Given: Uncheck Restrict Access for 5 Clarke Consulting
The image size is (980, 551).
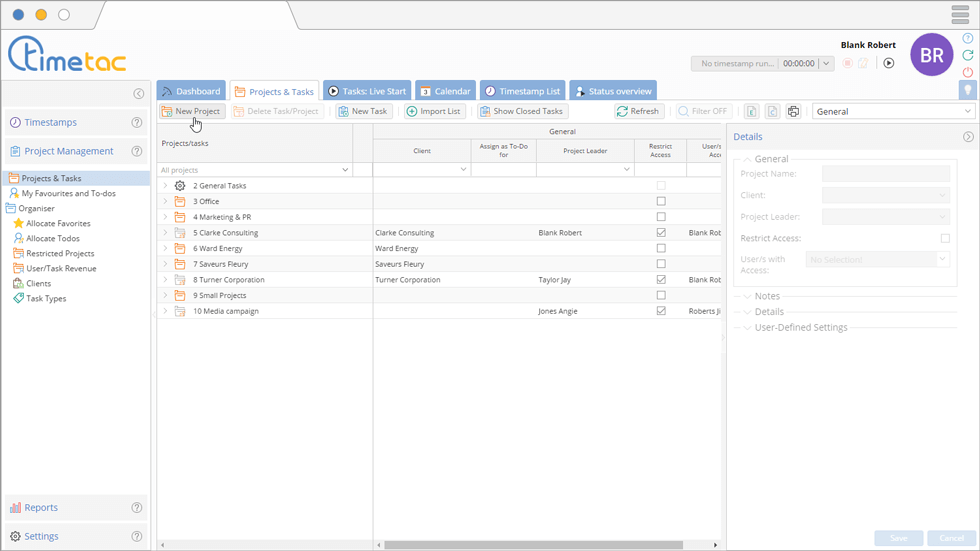Looking at the screenshot, I should [661, 232].
